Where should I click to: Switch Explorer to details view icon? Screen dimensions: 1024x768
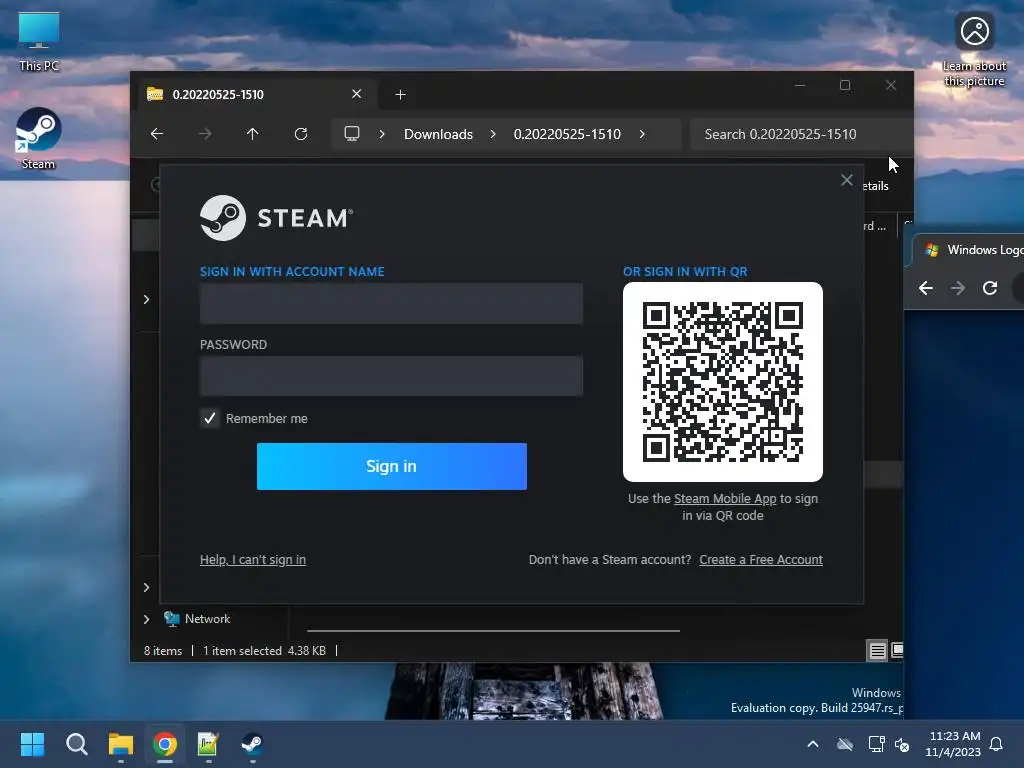coord(877,650)
